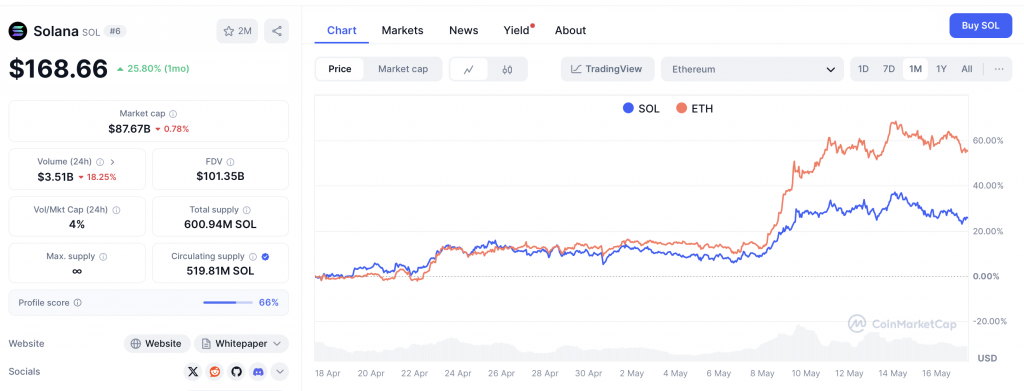The height and width of the screenshot is (391, 1024).
Task: Toggle the ETH series in chart legend
Action: coord(695,108)
